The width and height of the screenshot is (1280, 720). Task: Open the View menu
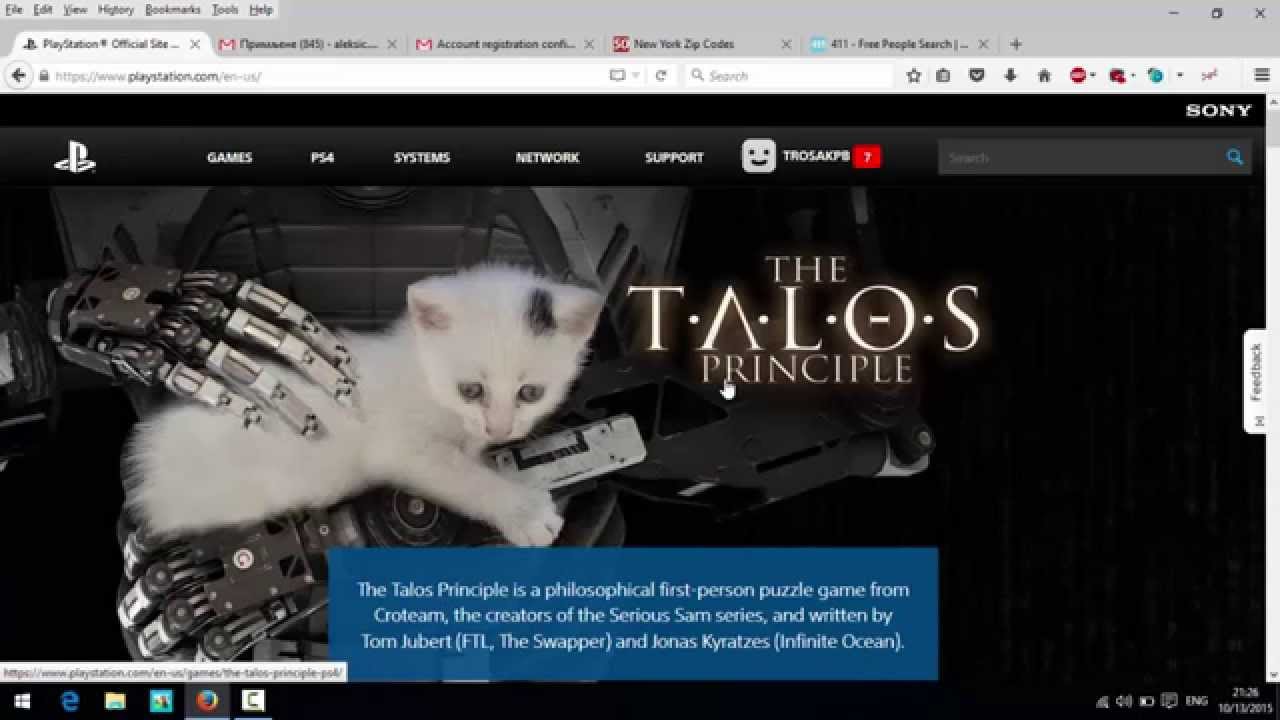pyautogui.click(x=75, y=9)
